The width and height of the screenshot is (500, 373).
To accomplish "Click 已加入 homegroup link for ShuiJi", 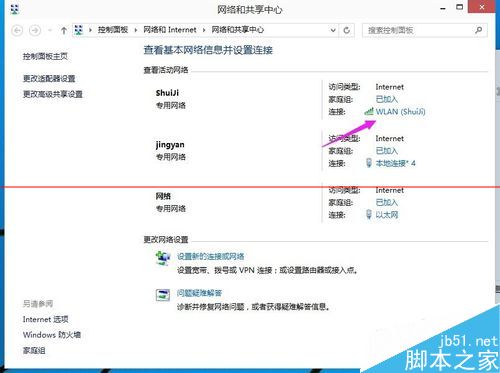I will [387, 99].
